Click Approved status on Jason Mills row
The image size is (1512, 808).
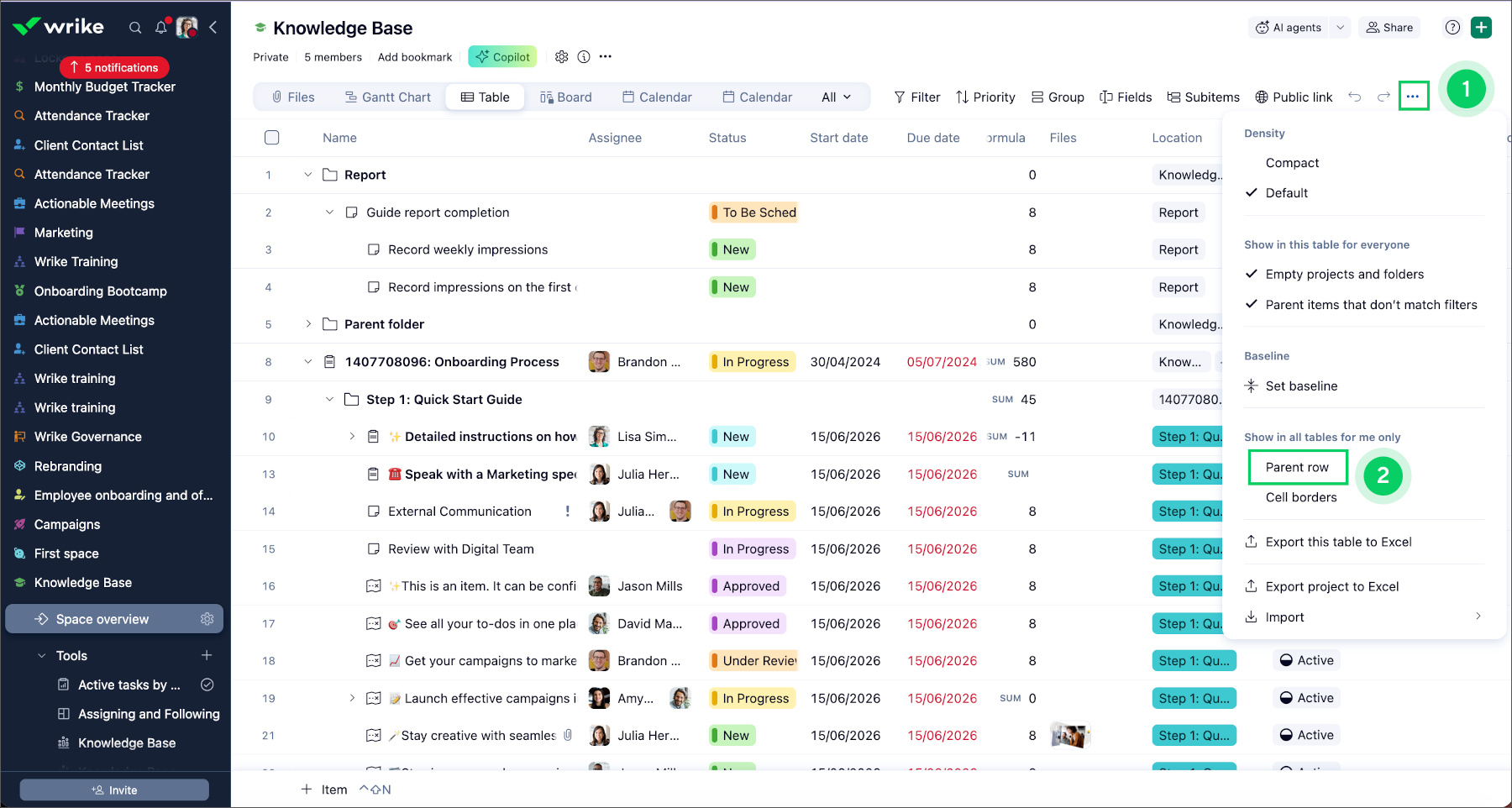(x=748, y=586)
